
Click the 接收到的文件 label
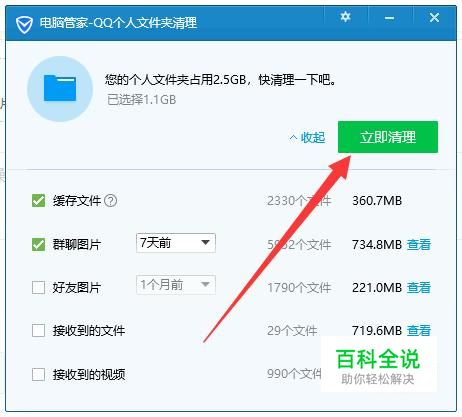point(89,331)
